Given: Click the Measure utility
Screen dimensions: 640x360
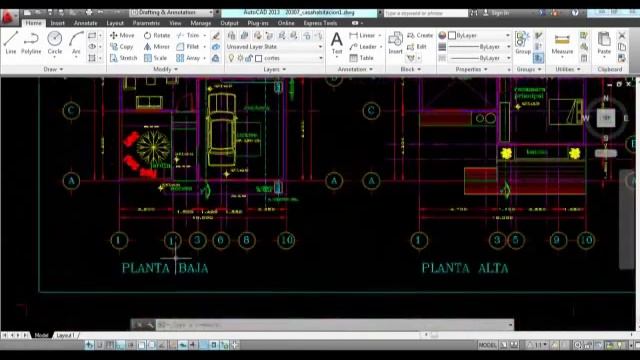Looking at the screenshot, I should [x=562, y=44].
